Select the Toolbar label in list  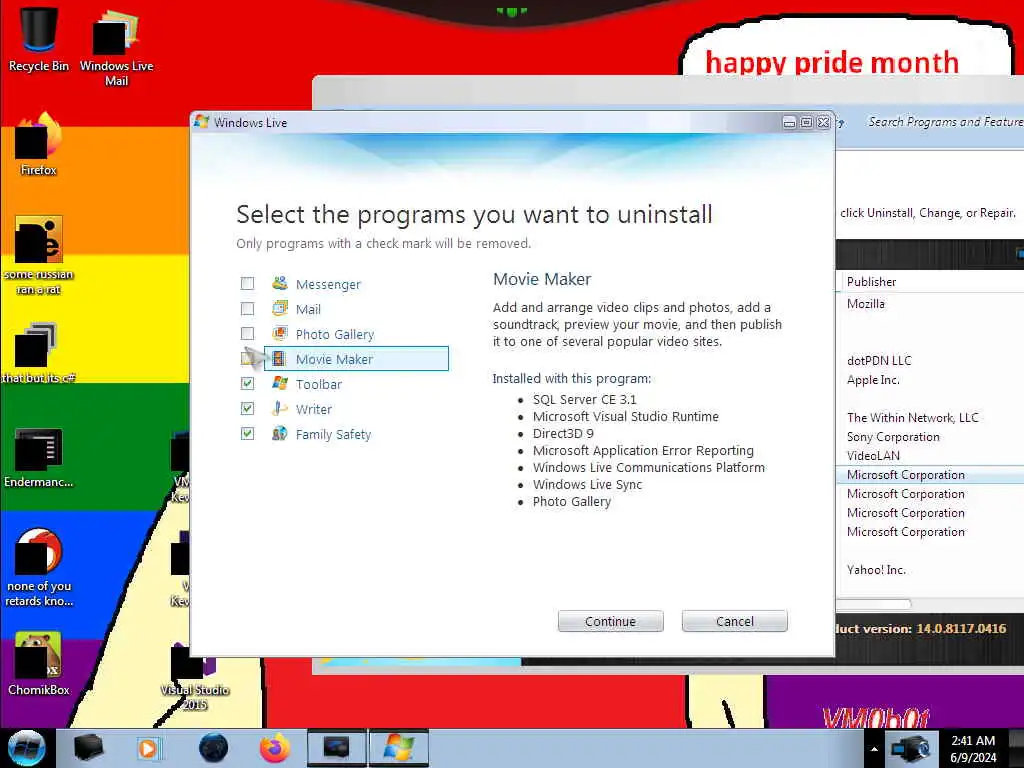click(x=319, y=385)
